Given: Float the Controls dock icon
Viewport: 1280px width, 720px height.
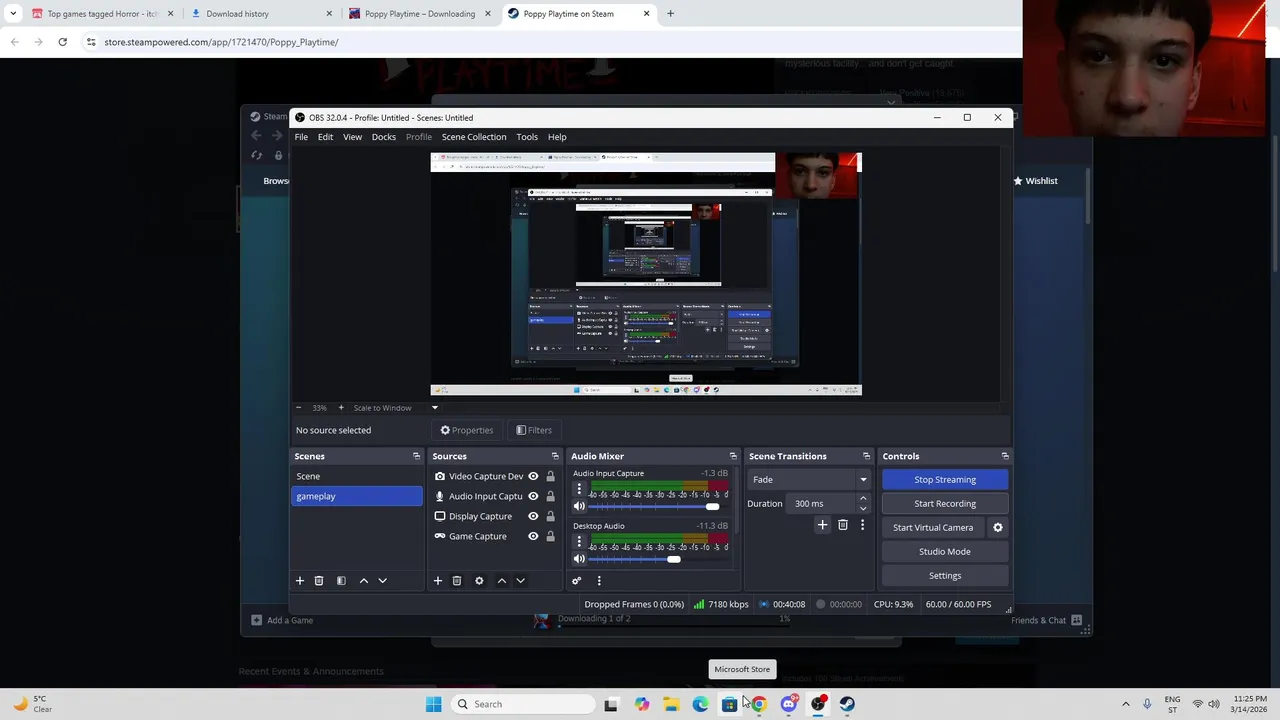Looking at the screenshot, I should [x=1005, y=456].
